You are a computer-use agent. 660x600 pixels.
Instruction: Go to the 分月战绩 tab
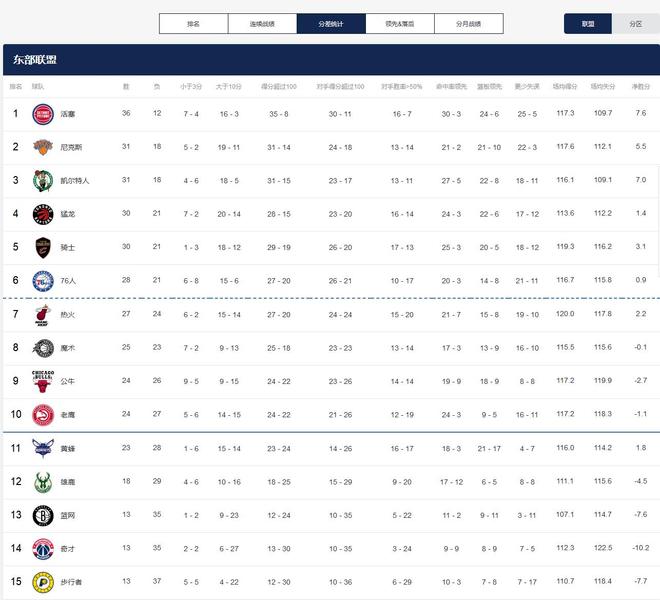click(x=469, y=23)
